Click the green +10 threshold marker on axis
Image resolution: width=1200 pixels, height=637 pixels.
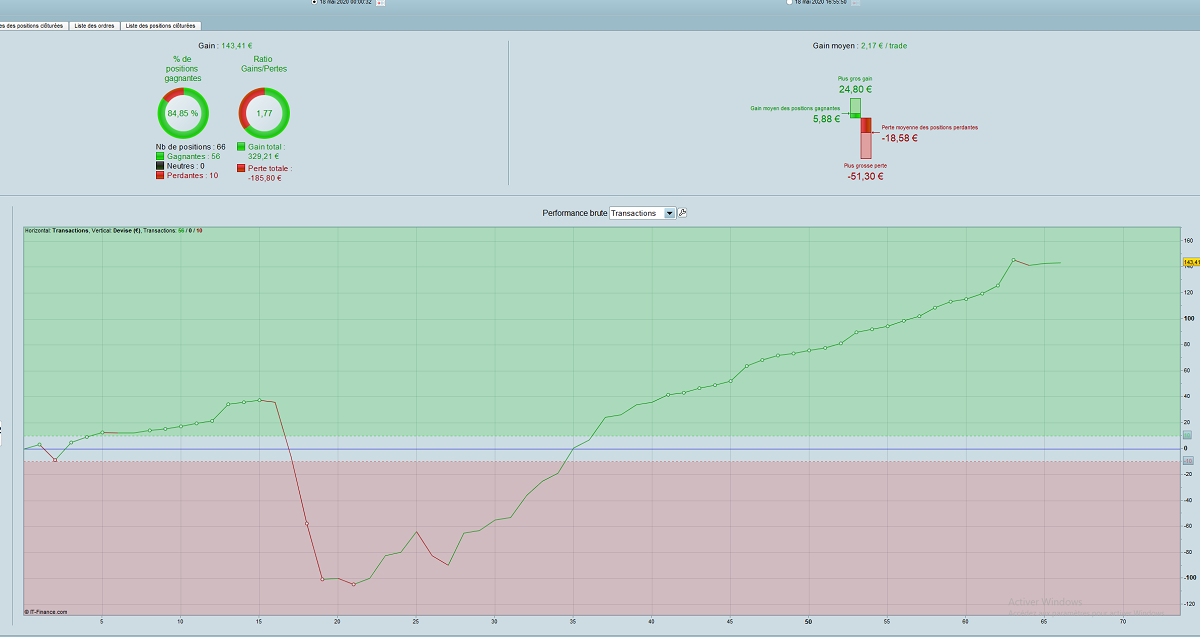(x=1187, y=435)
